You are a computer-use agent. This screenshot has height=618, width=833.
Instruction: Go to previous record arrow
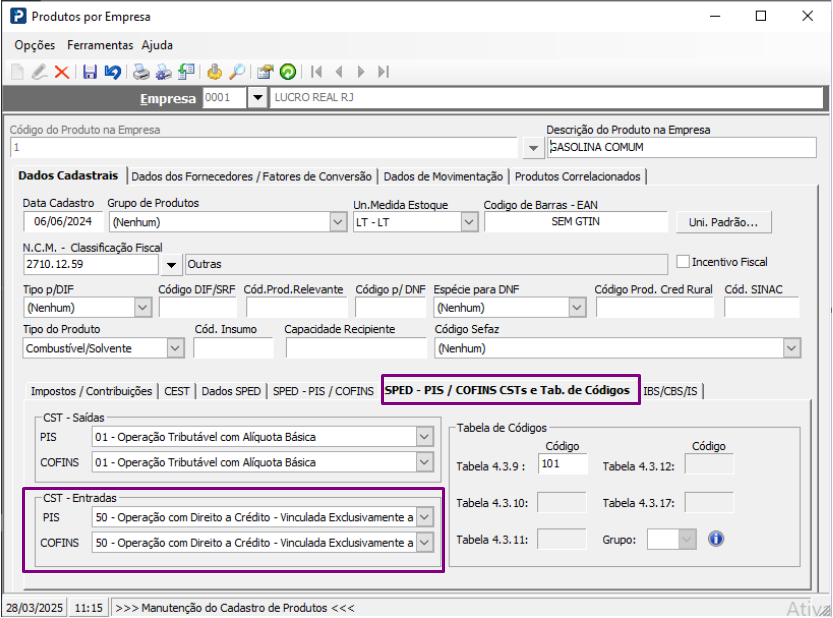(339, 72)
